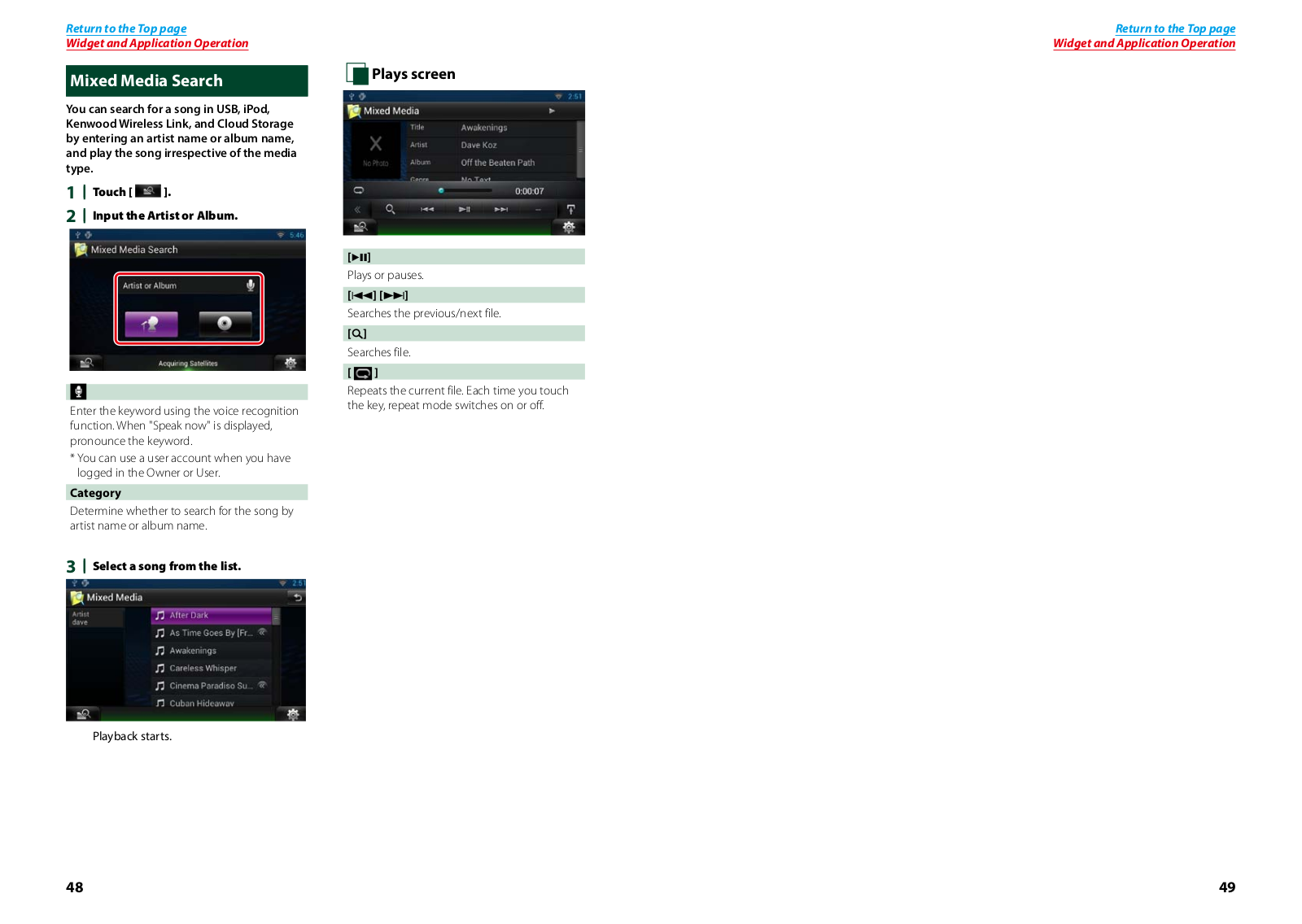Image resolution: width=1302 pixels, height=924 pixels.
Task: Select the purple Artist category button
Action: pos(151,324)
